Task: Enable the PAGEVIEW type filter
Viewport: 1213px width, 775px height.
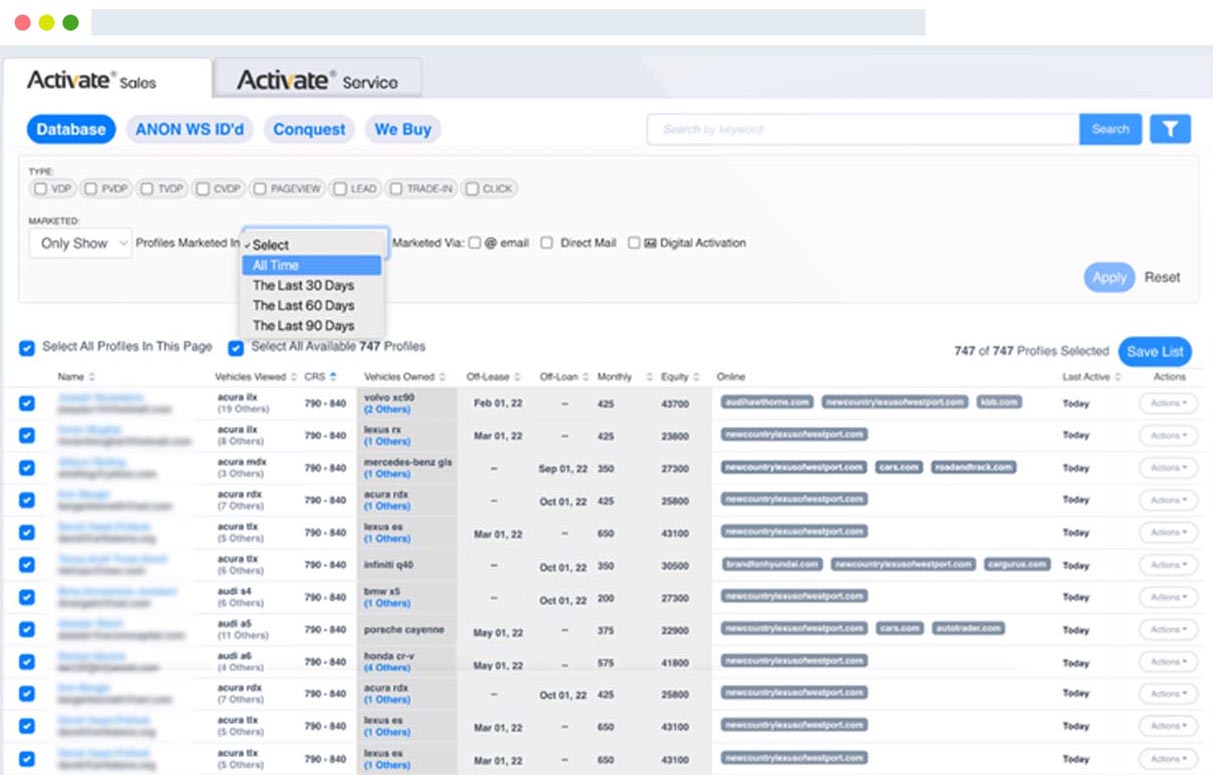Action: point(259,188)
